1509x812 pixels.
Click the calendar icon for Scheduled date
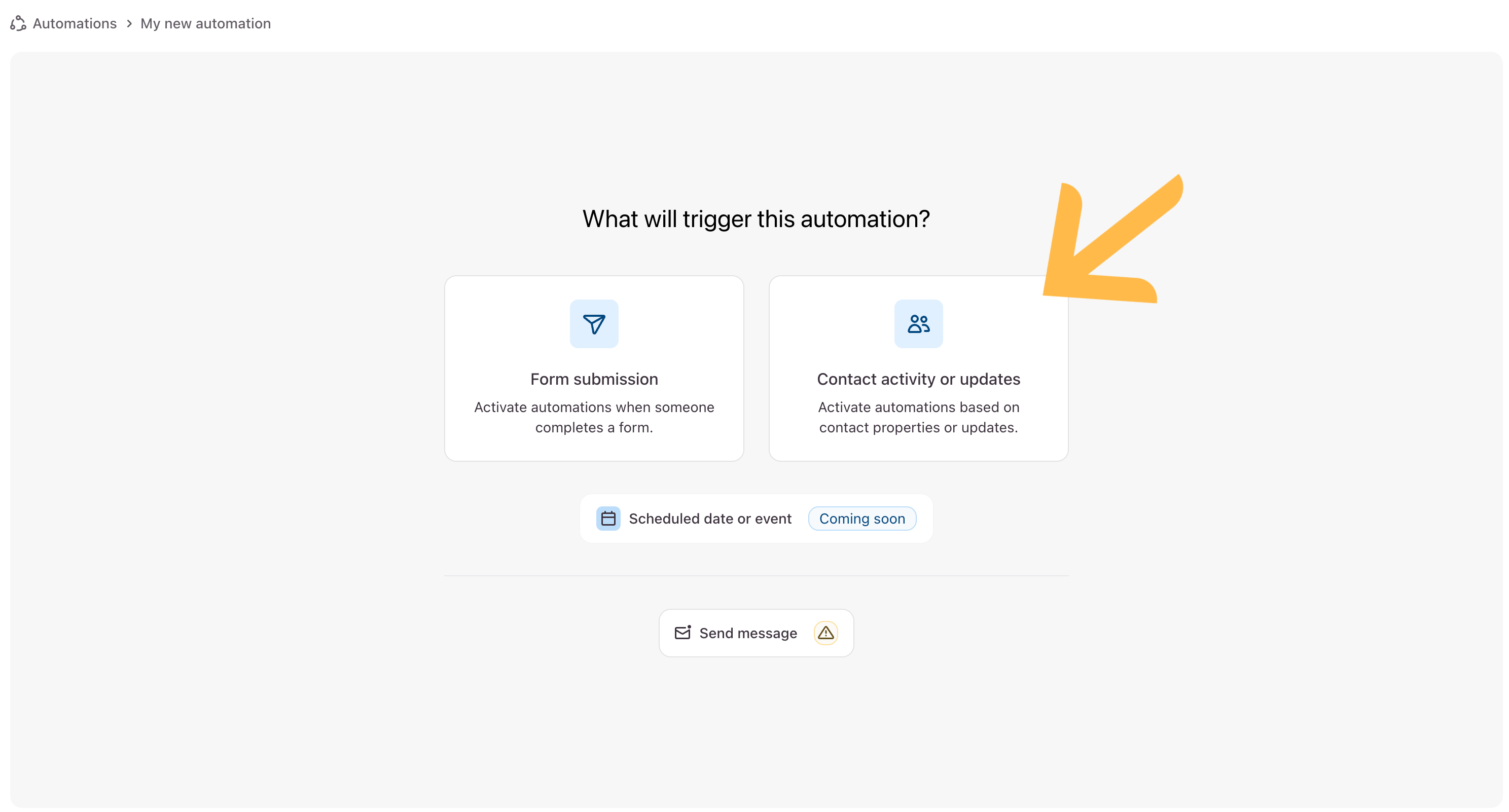click(608, 518)
